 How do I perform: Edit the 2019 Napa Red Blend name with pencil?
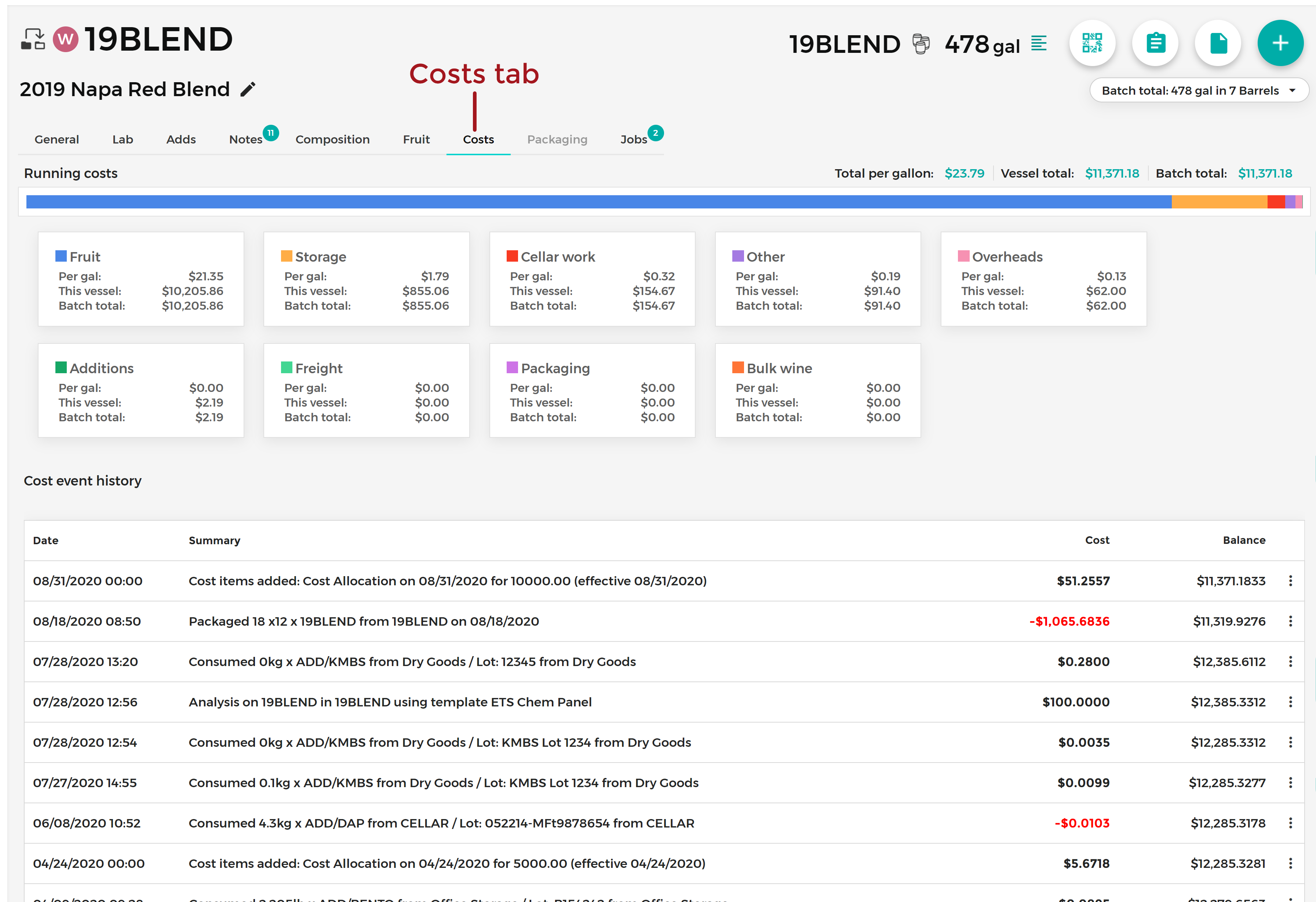point(248,90)
